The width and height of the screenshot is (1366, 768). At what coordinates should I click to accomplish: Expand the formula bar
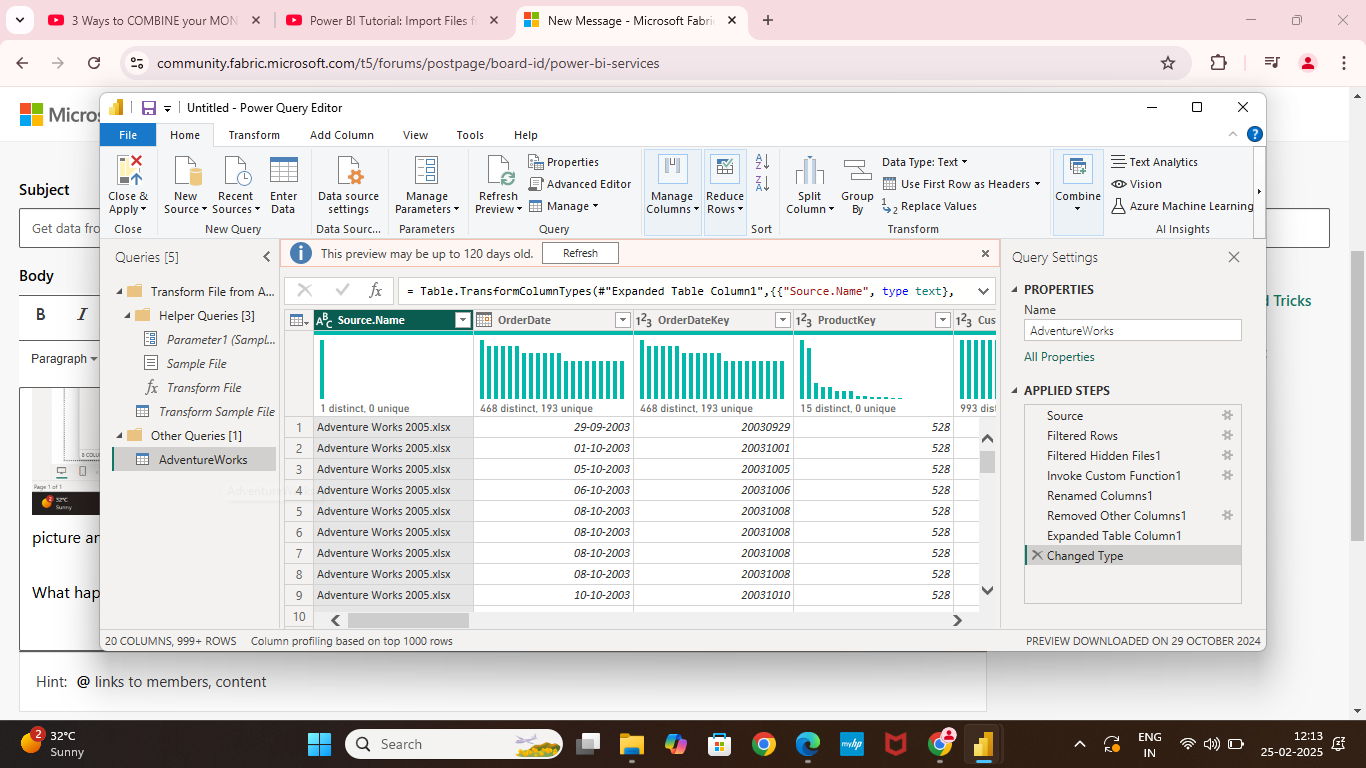pyautogui.click(x=983, y=291)
